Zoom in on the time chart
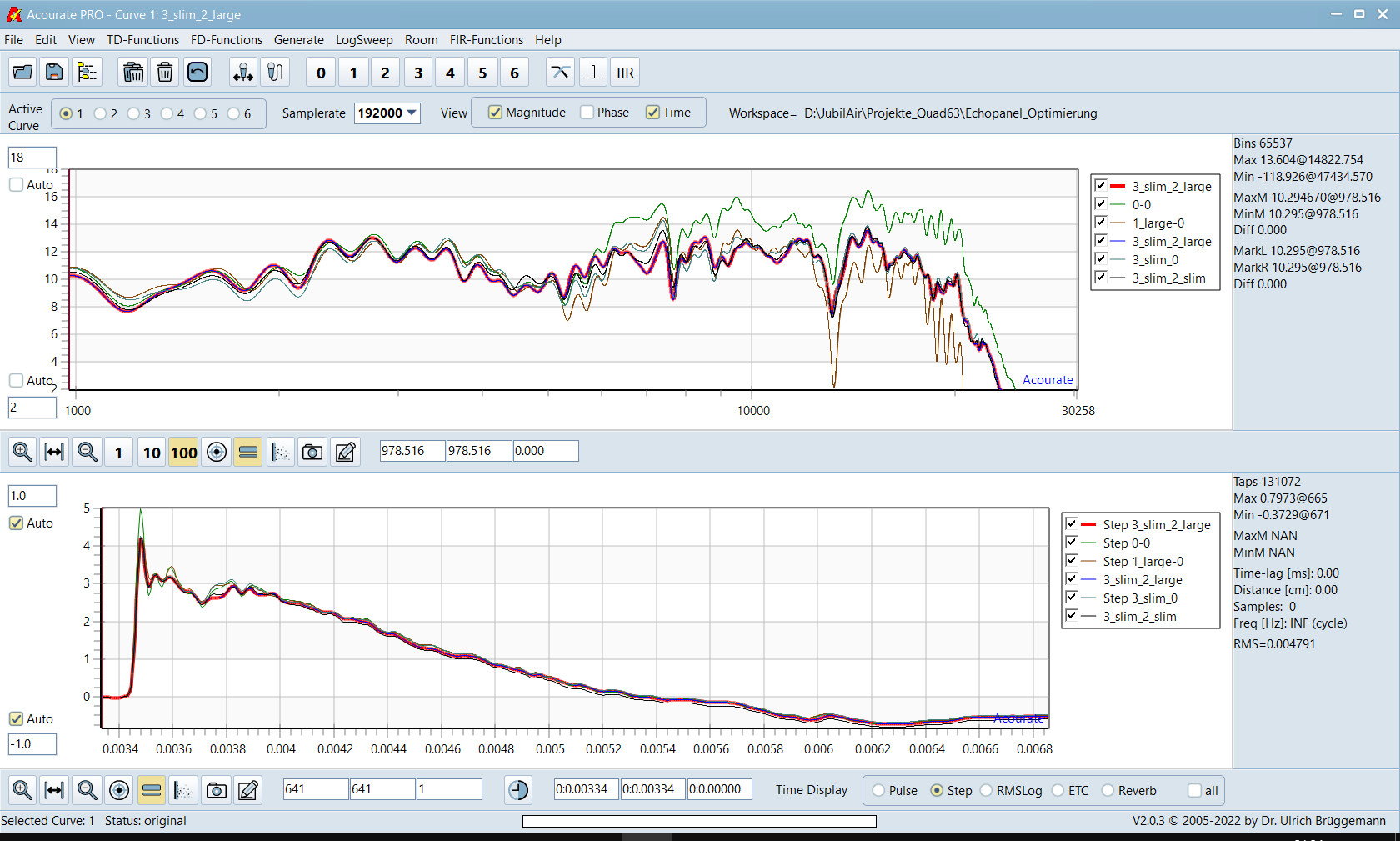This screenshot has height=841, width=1400. pyautogui.click(x=22, y=789)
